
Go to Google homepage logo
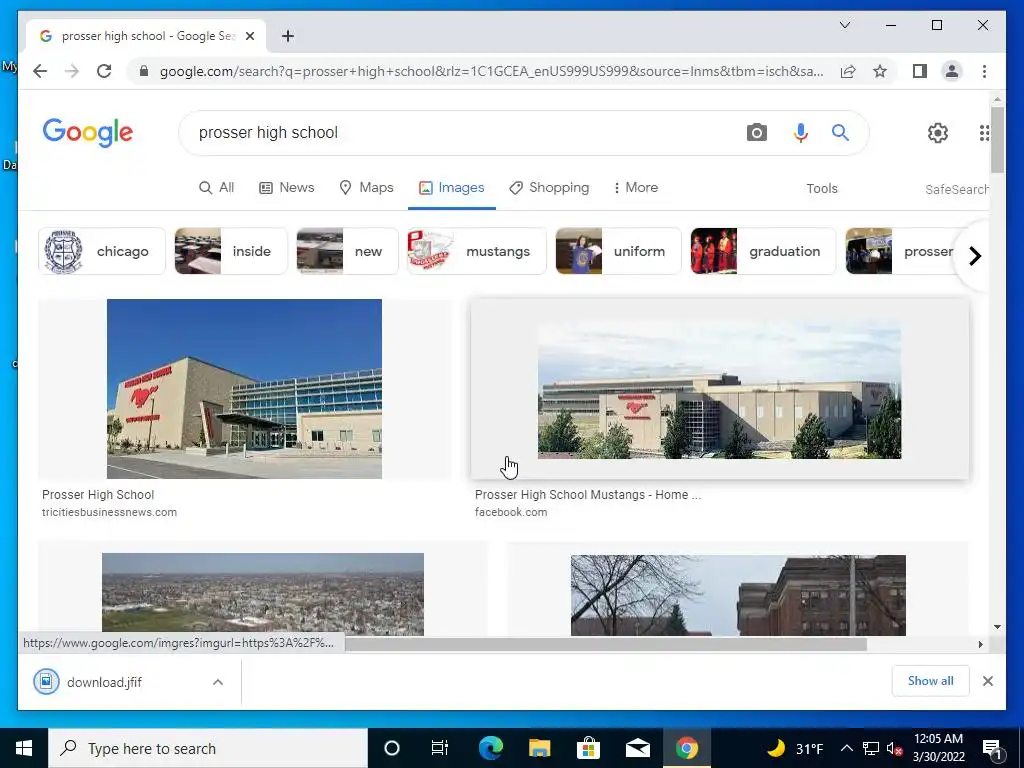[x=88, y=133]
